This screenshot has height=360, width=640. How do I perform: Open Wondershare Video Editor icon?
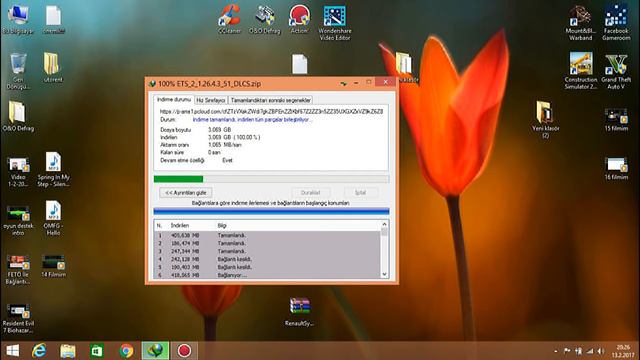tap(335, 22)
